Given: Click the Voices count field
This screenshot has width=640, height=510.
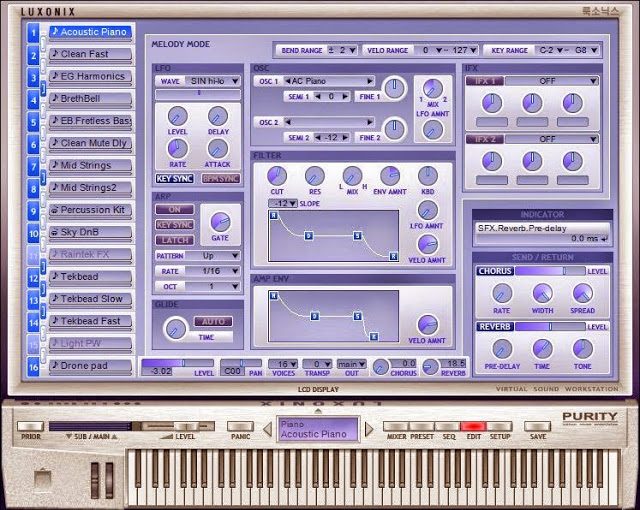Looking at the screenshot, I should click(x=283, y=364).
